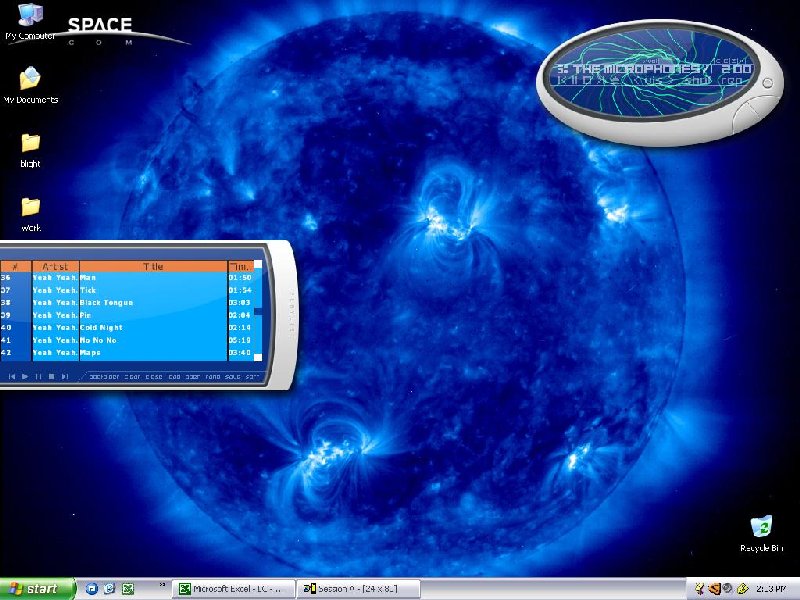Select playlist track No No No
This screenshot has height=600, width=800.
coord(127,340)
